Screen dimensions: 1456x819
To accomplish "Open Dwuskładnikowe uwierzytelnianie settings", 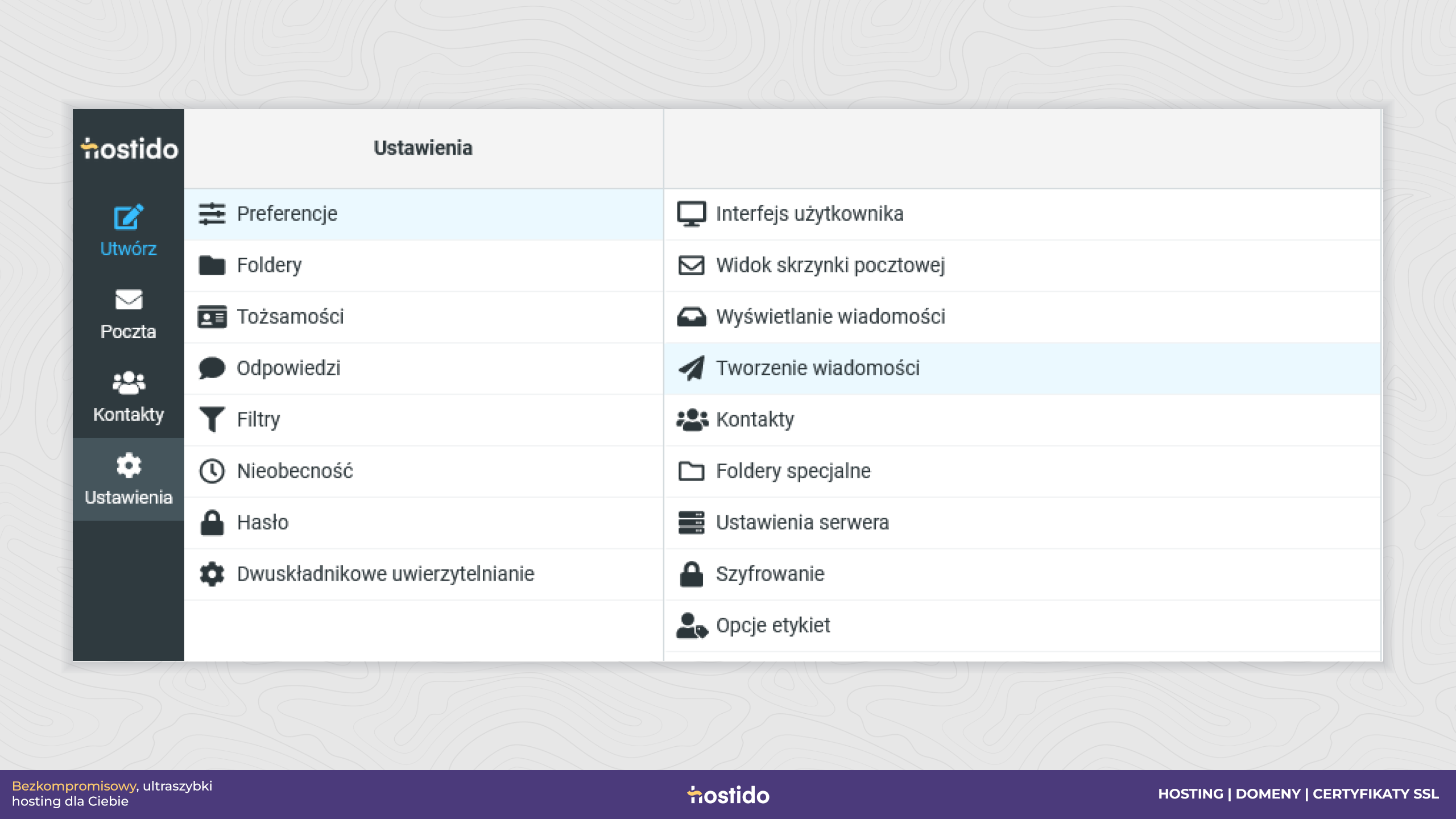I will (424, 574).
